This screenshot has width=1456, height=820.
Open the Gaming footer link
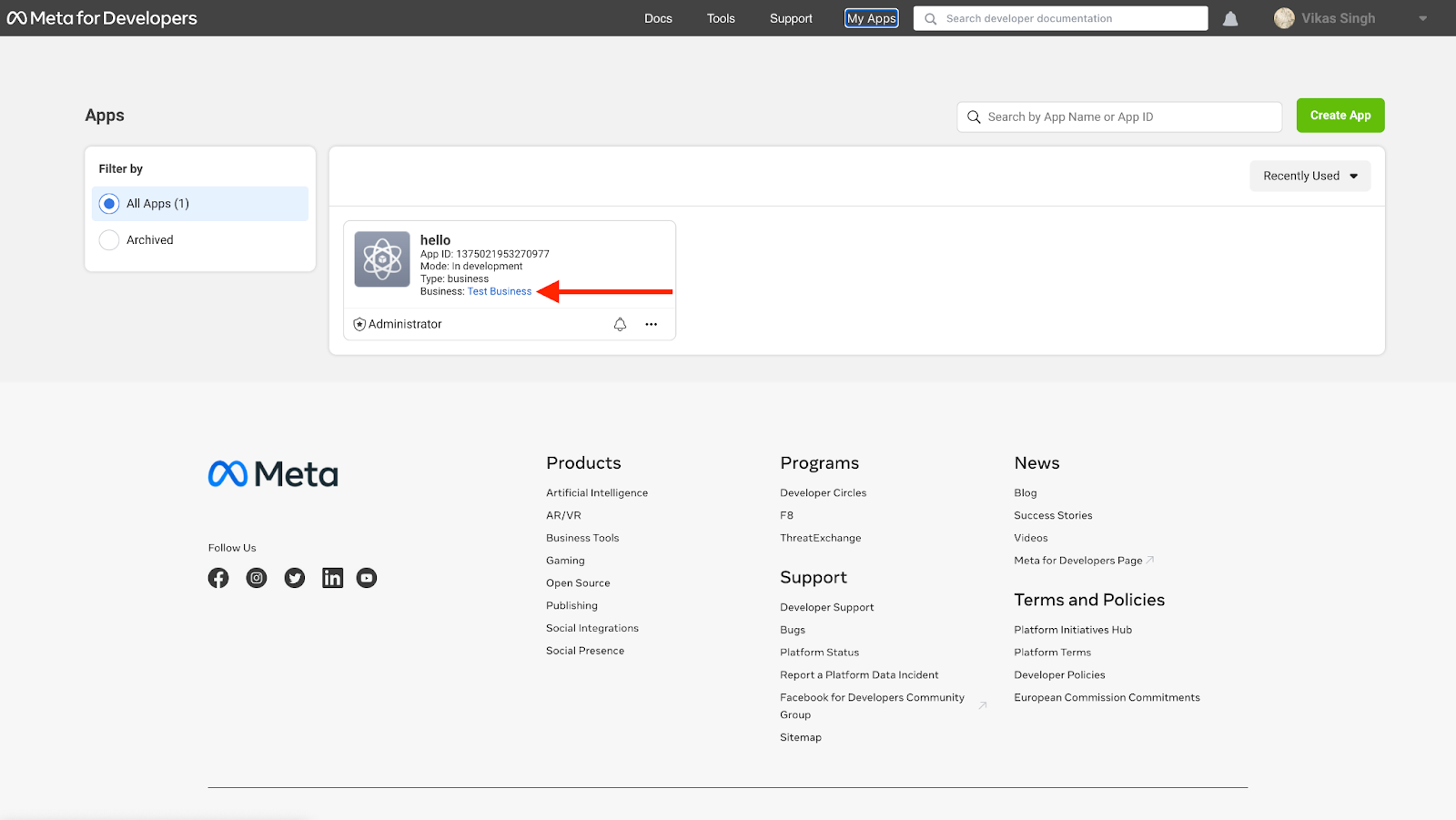point(565,561)
